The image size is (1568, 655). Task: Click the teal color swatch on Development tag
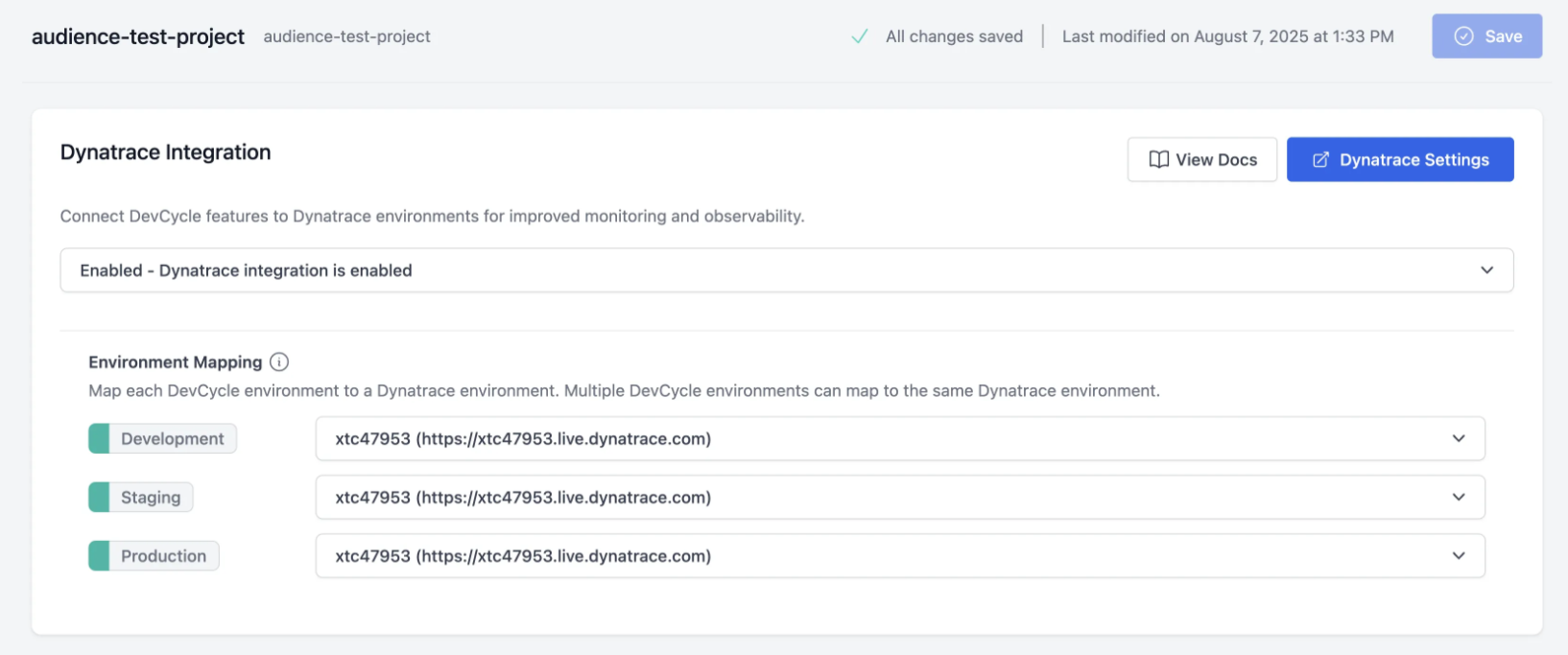click(99, 438)
